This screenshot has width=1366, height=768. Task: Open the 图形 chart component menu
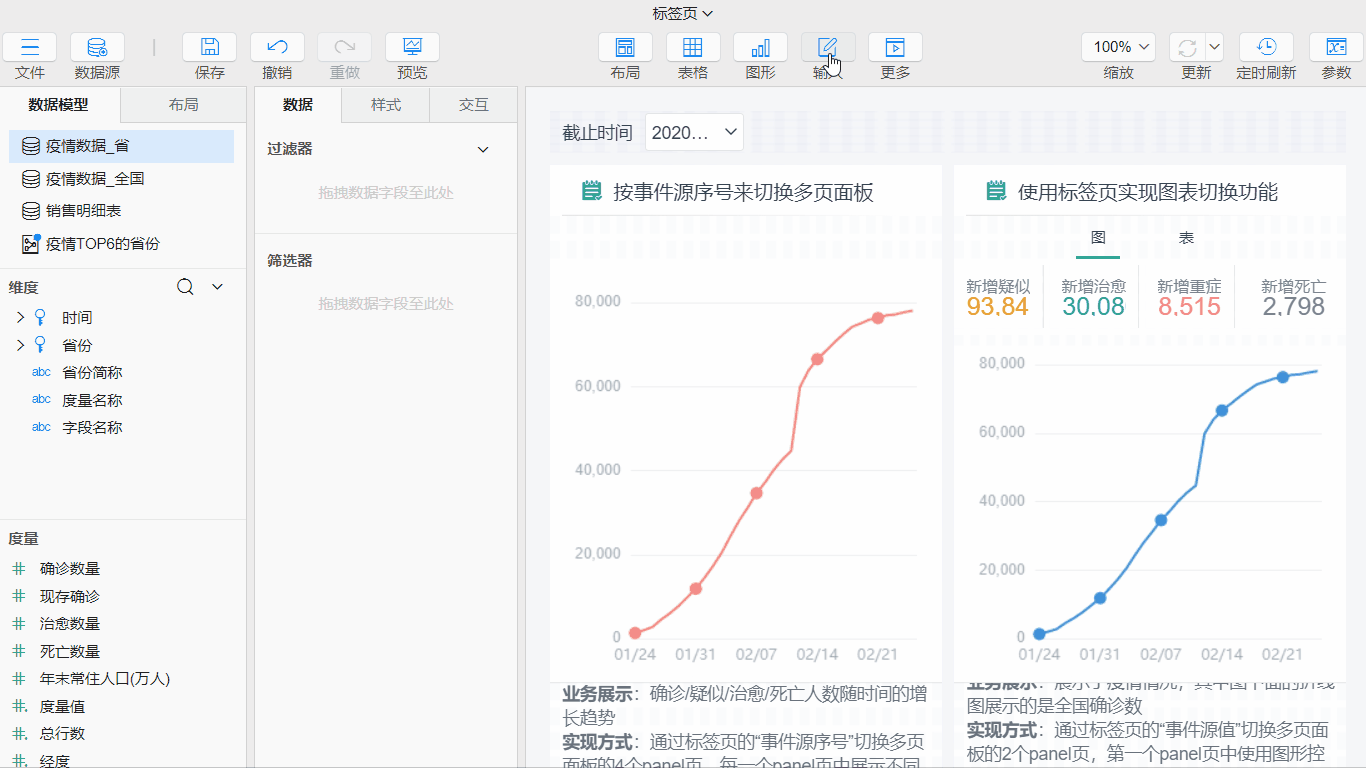point(760,47)
